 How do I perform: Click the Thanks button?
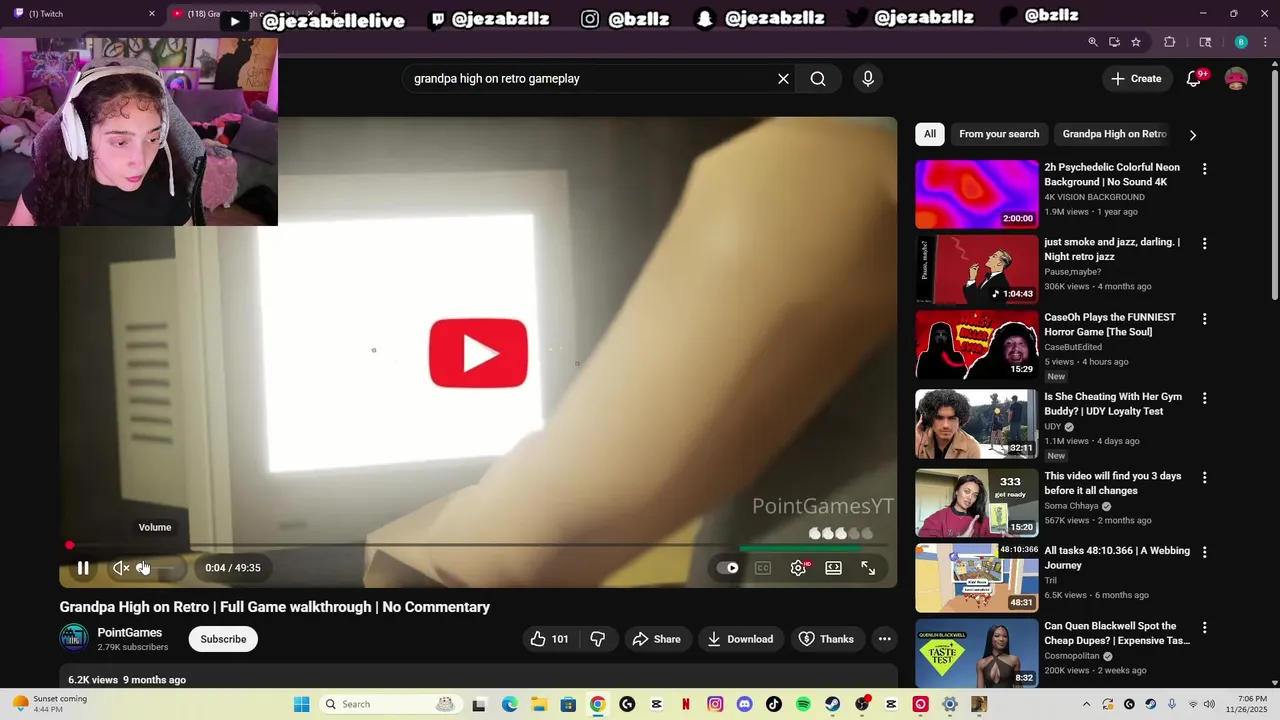[826, 639]
